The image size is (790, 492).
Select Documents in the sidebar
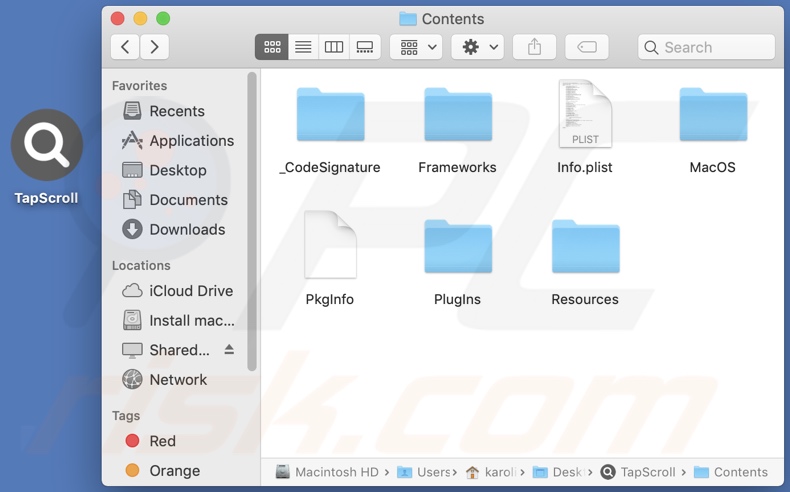pos(175,200)
